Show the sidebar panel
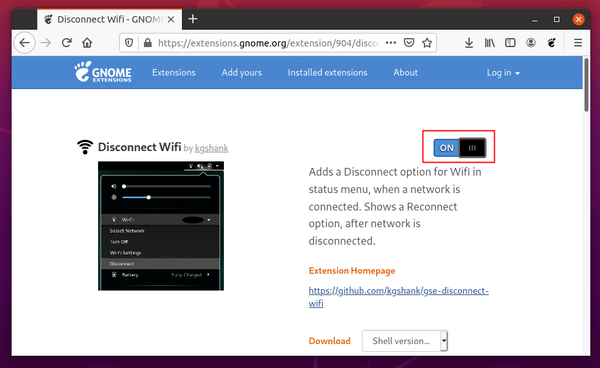Screen dimensions: 600x368 (x=510, y=43)
